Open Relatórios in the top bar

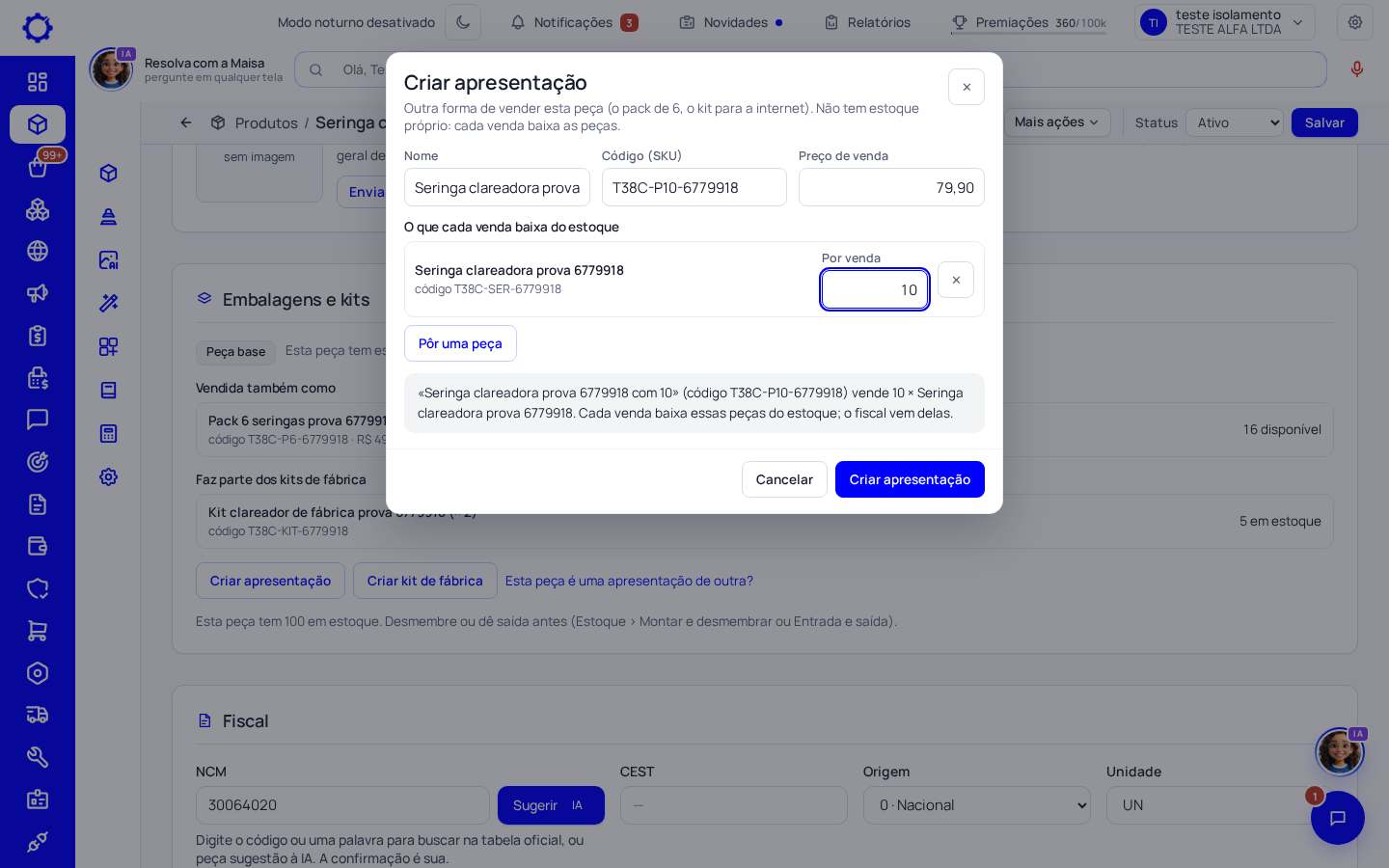click(867, 22)
